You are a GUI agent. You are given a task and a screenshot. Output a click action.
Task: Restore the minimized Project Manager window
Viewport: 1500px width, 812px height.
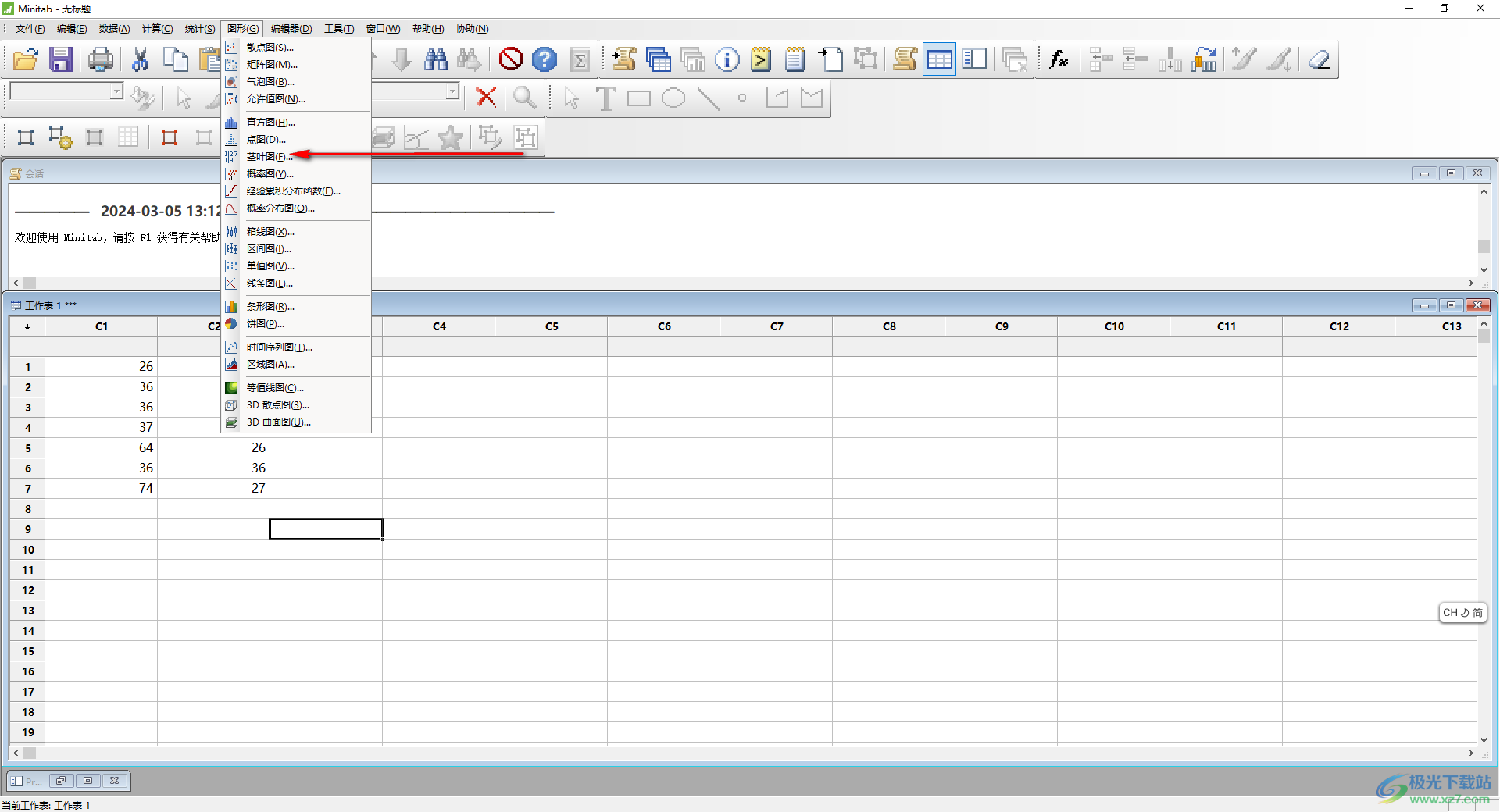pos(61,781)
